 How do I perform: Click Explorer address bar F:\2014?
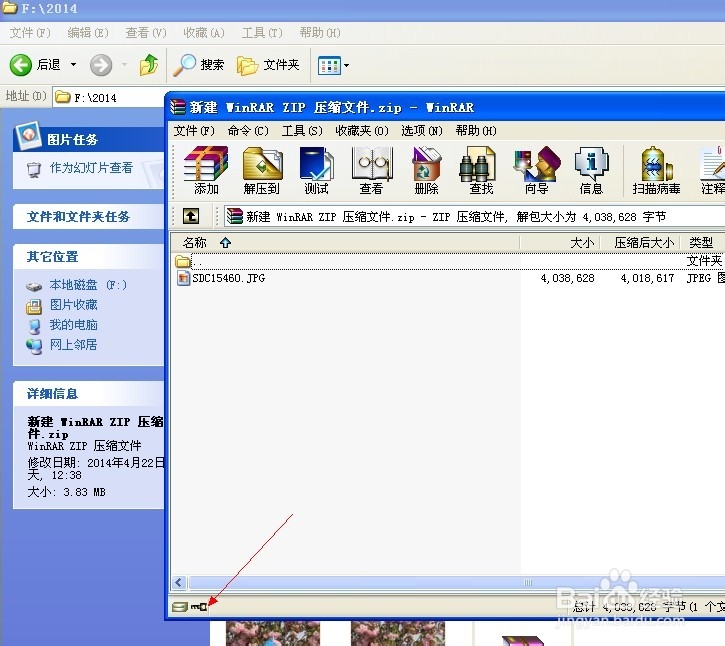(x=109, y=97)
